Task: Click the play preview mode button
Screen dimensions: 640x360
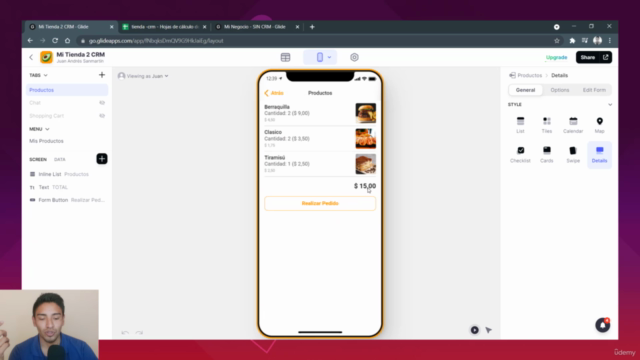Action: [x=474, y=330]
